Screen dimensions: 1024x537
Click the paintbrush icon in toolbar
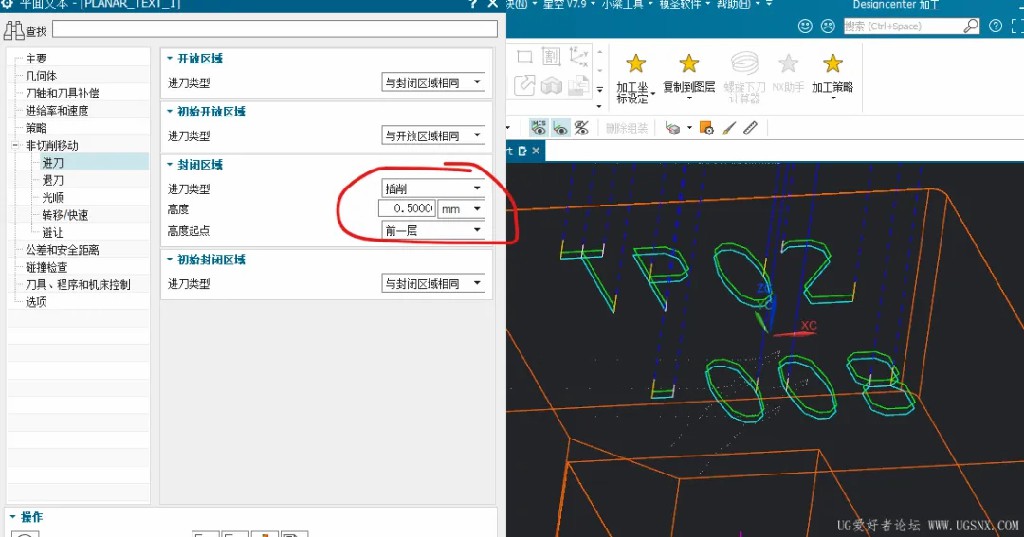(x=729, y=128)
